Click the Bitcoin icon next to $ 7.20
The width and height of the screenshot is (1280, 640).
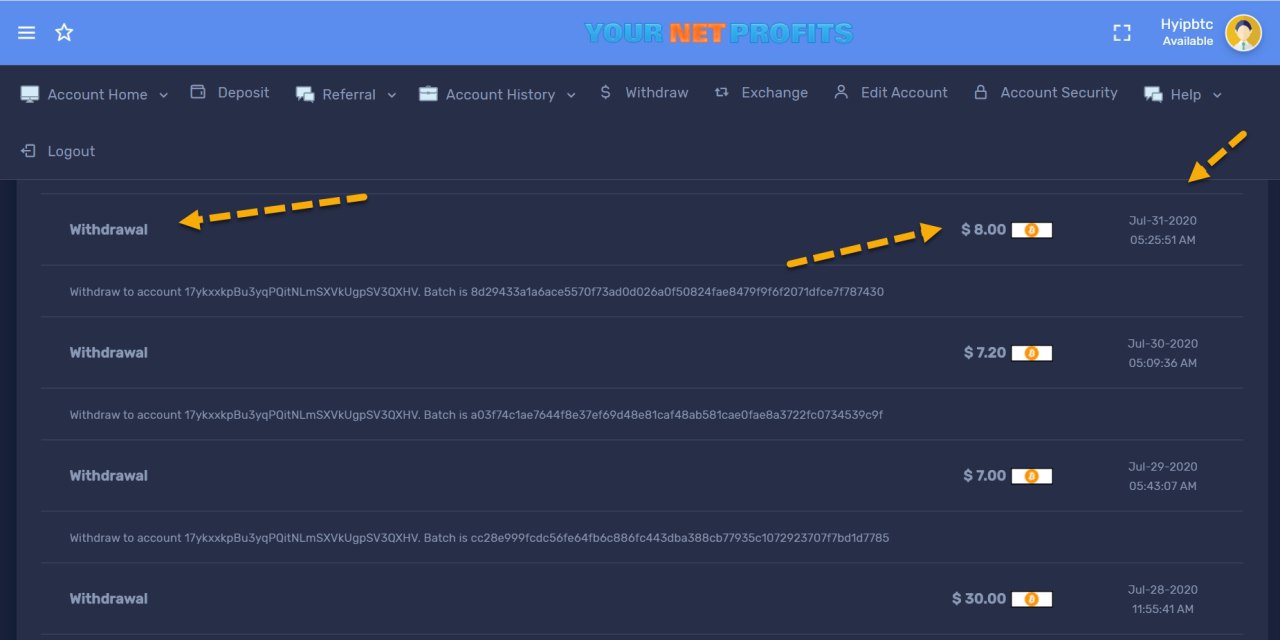[1032, 353]
